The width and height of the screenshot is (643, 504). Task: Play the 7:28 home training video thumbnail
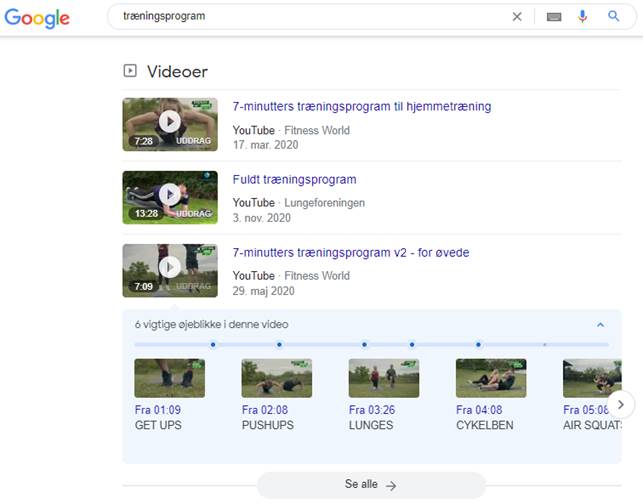pos(169,124)
